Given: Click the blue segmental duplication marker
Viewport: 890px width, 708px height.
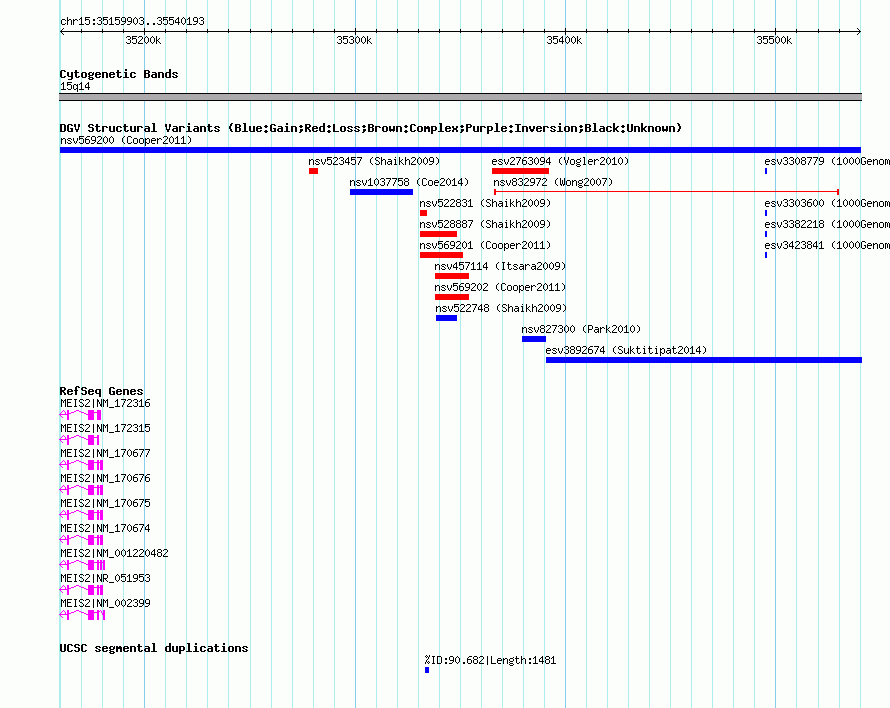Looking at the screenshot, I should click(x=427, y=671).
